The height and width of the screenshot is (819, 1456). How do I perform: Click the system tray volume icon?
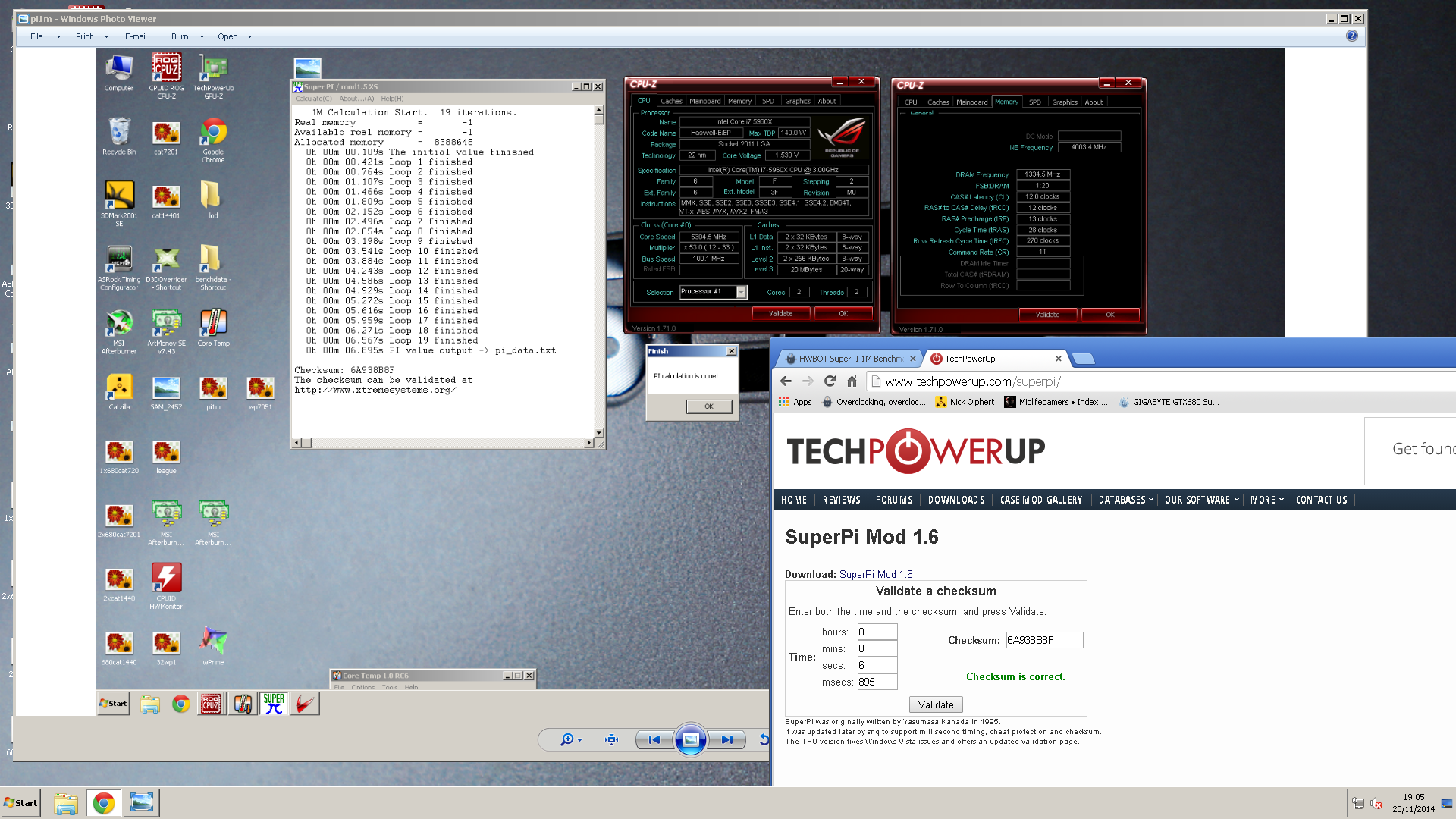[x=1376, y=804]
